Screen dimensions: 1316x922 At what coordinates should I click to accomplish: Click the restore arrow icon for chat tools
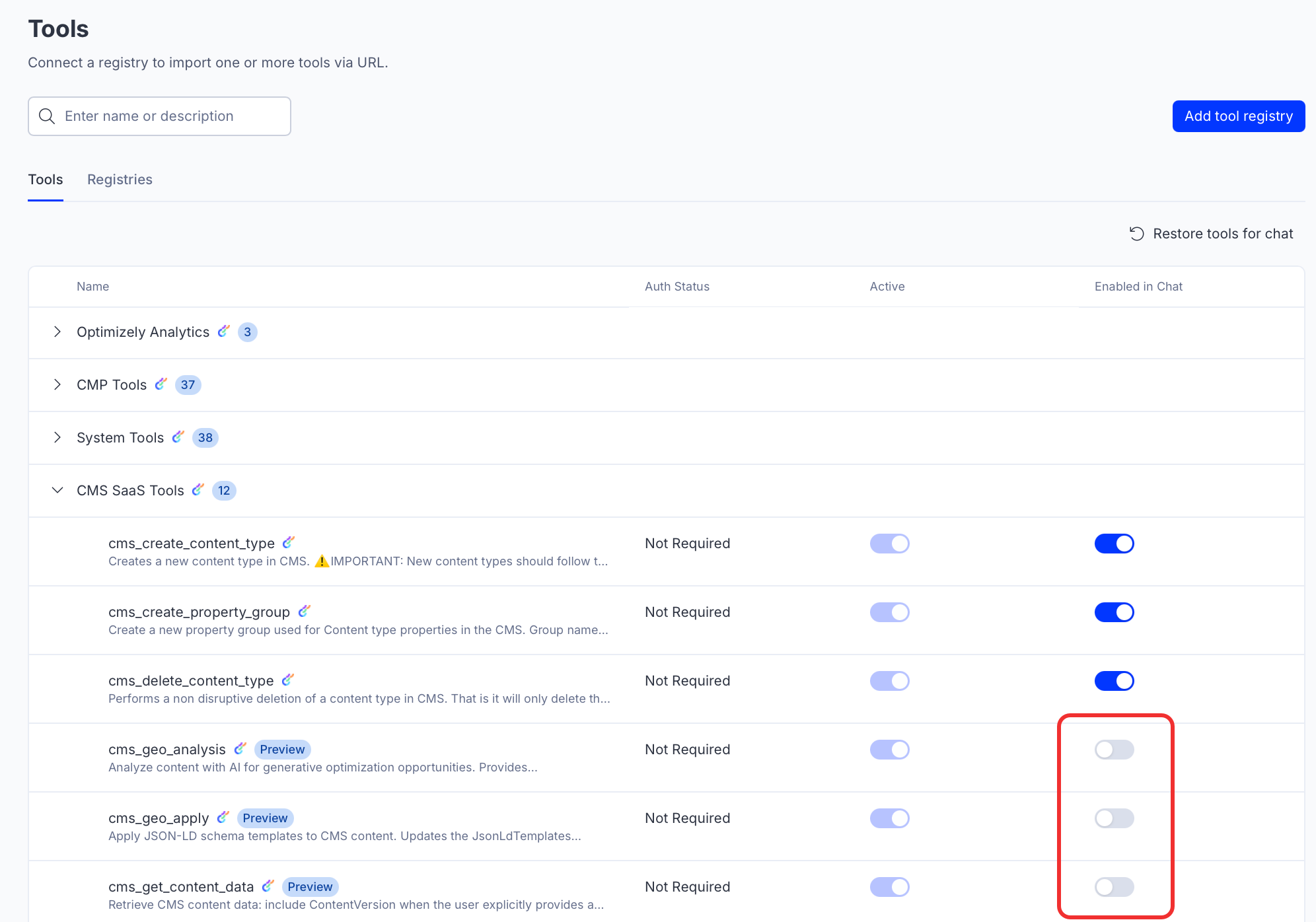(x=1136, y=234)
